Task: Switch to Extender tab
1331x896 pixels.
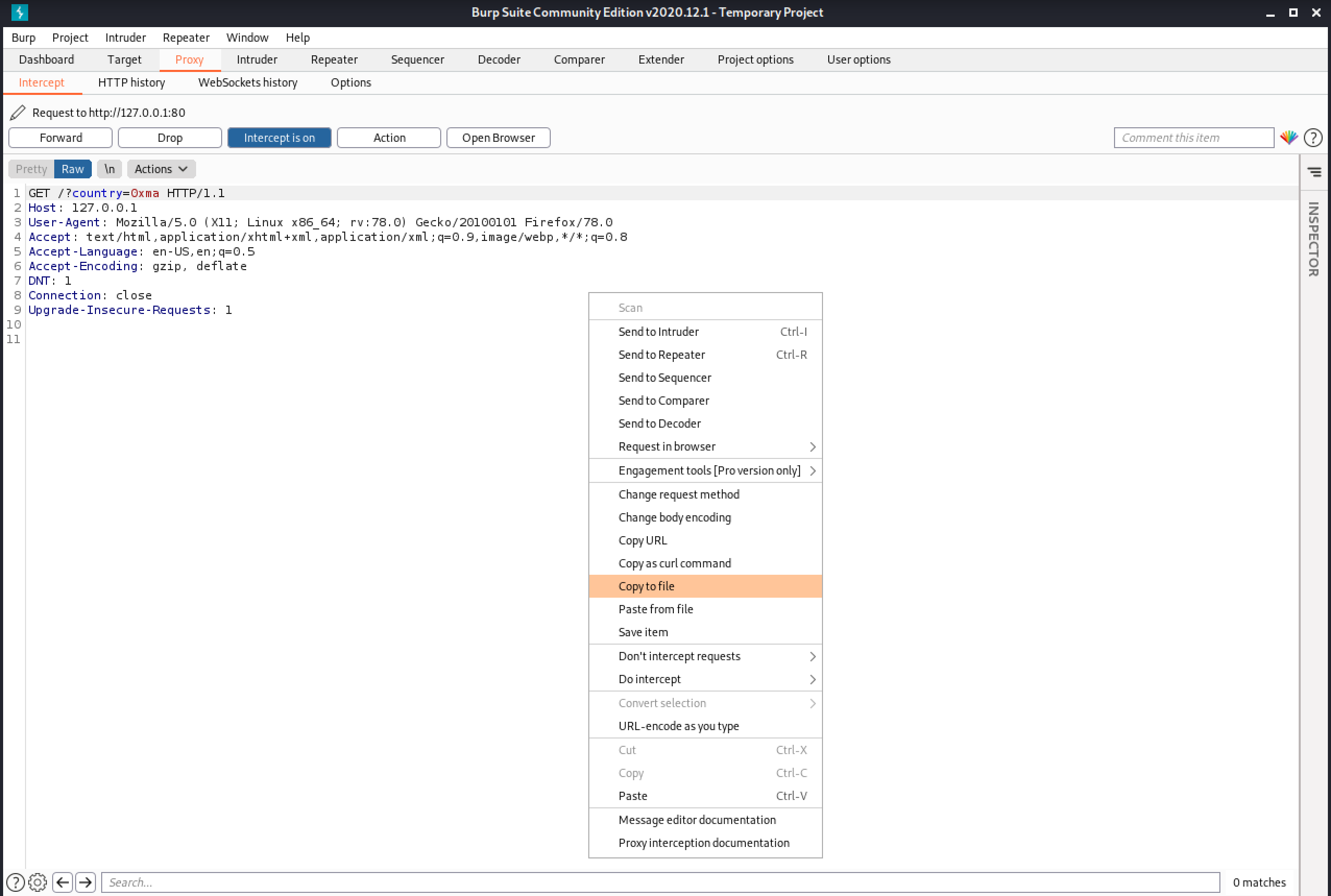Action: [x=661, y=59]
